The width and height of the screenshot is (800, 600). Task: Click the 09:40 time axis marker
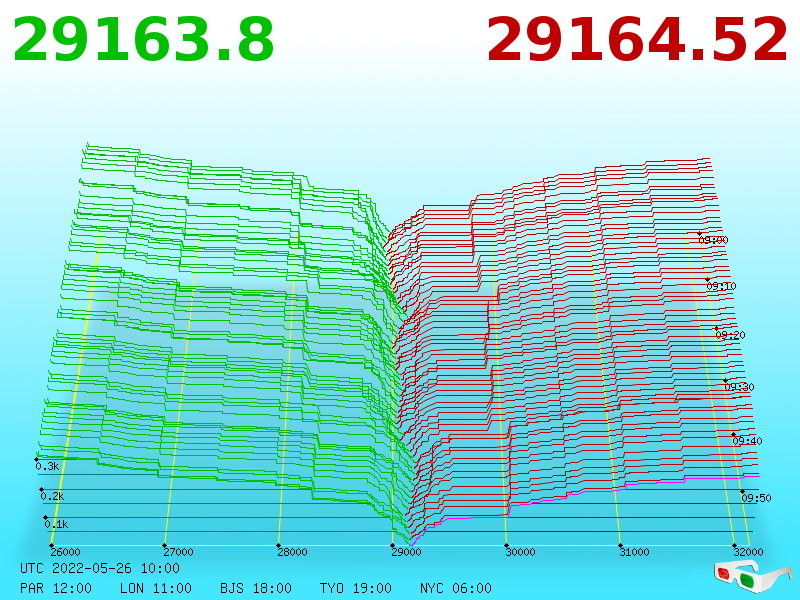tap(747, 441)
